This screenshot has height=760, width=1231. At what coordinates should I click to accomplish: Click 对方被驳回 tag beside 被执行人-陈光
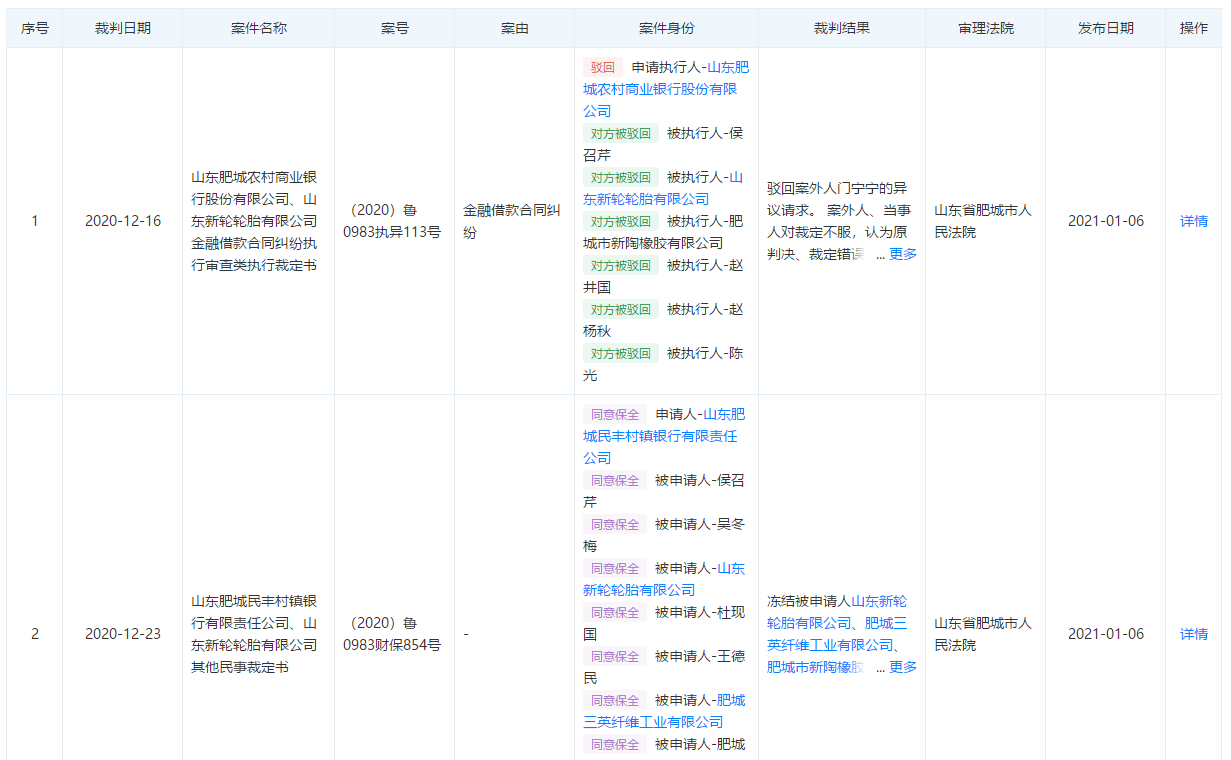tap(621, 354)
